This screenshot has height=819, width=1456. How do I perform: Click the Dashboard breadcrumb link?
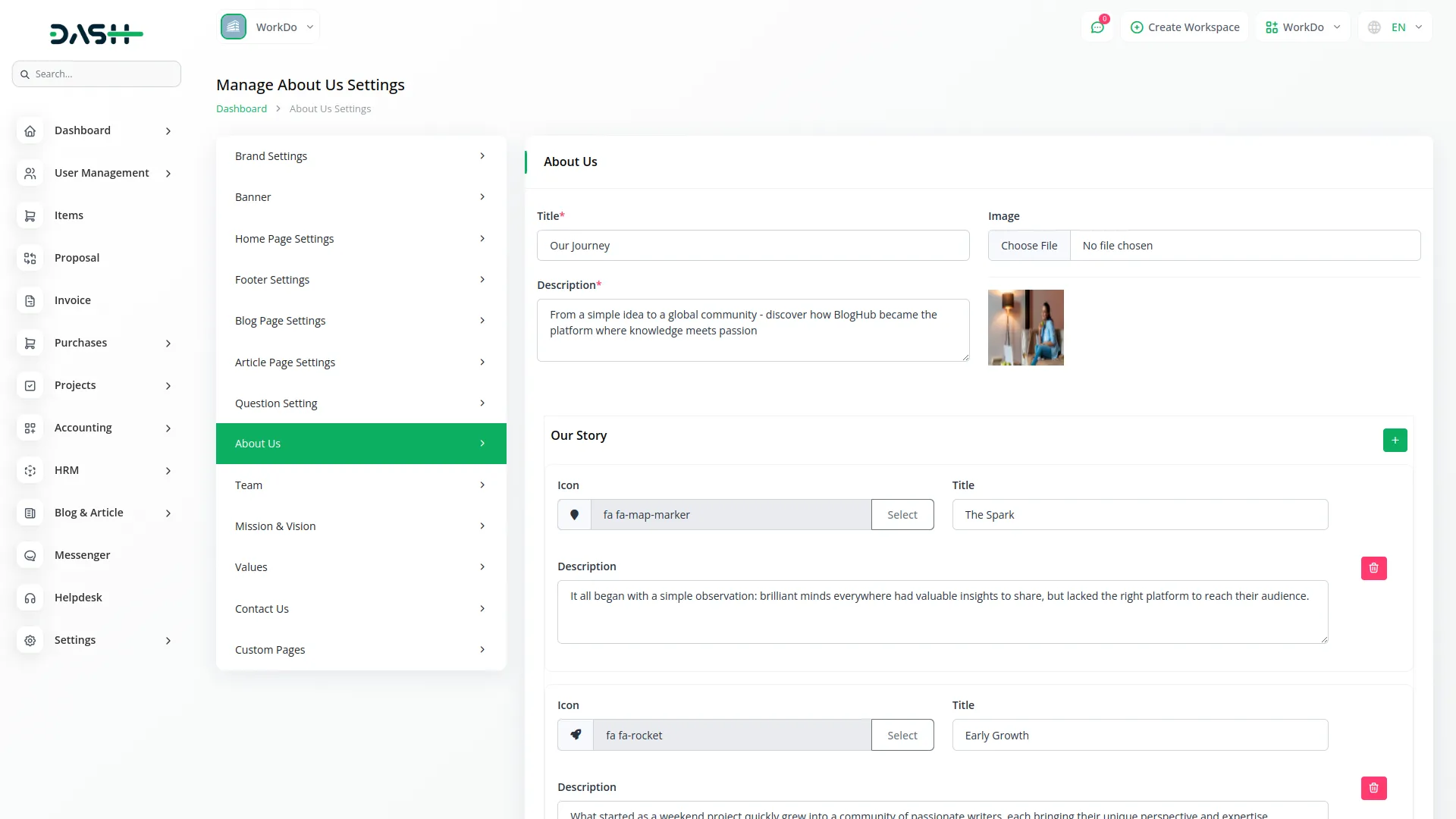point(241,109)
